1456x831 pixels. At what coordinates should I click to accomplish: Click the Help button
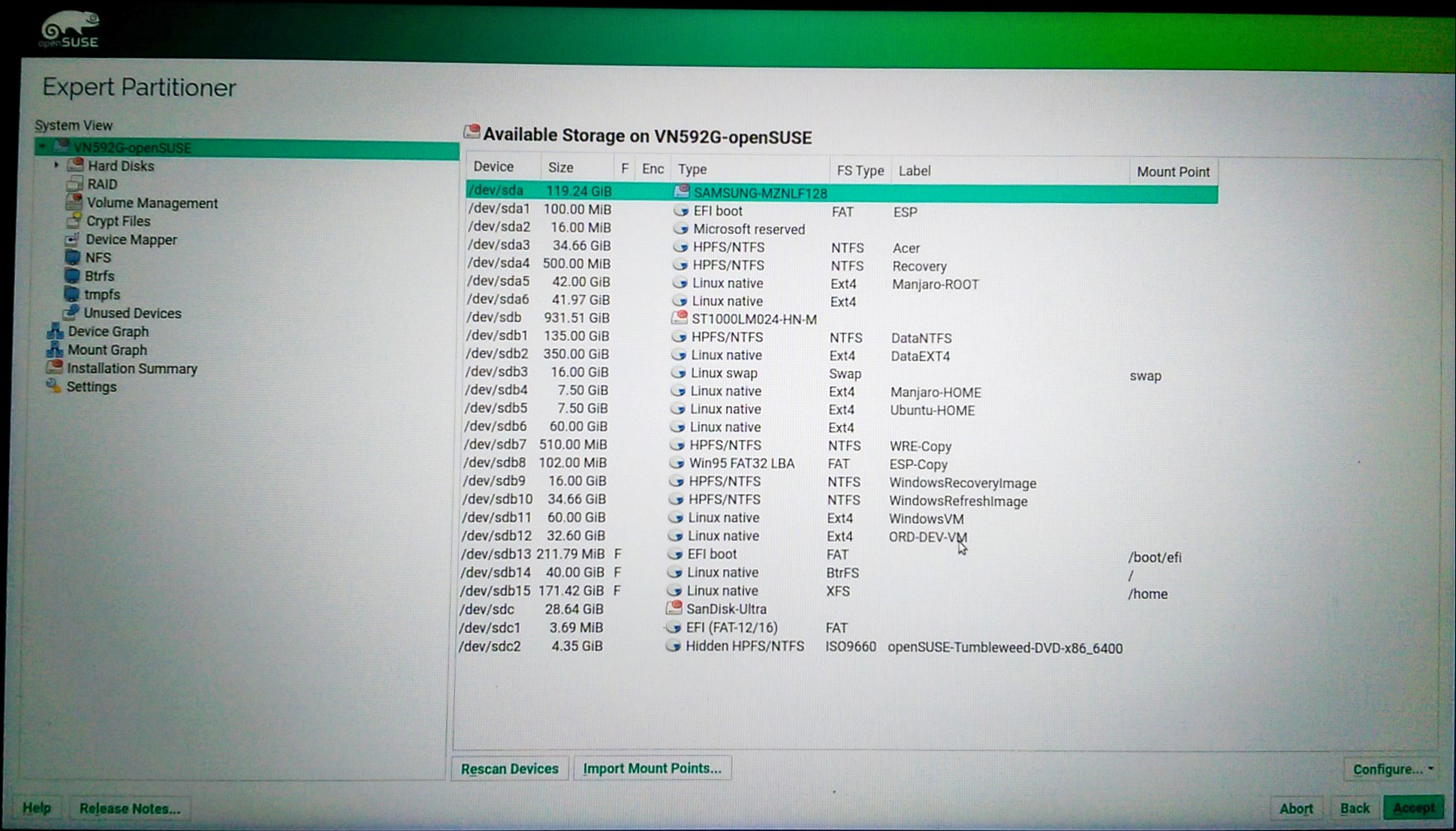coord(37,808)
